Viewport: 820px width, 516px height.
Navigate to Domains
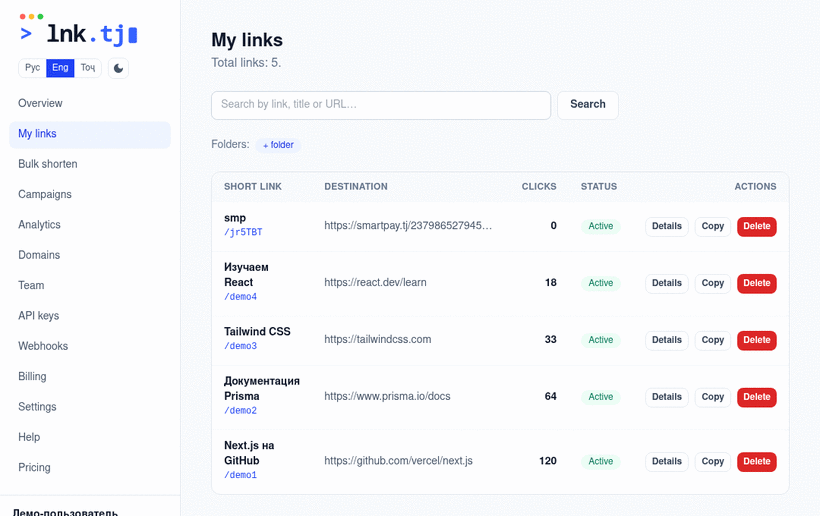click(x=90, y=255)
